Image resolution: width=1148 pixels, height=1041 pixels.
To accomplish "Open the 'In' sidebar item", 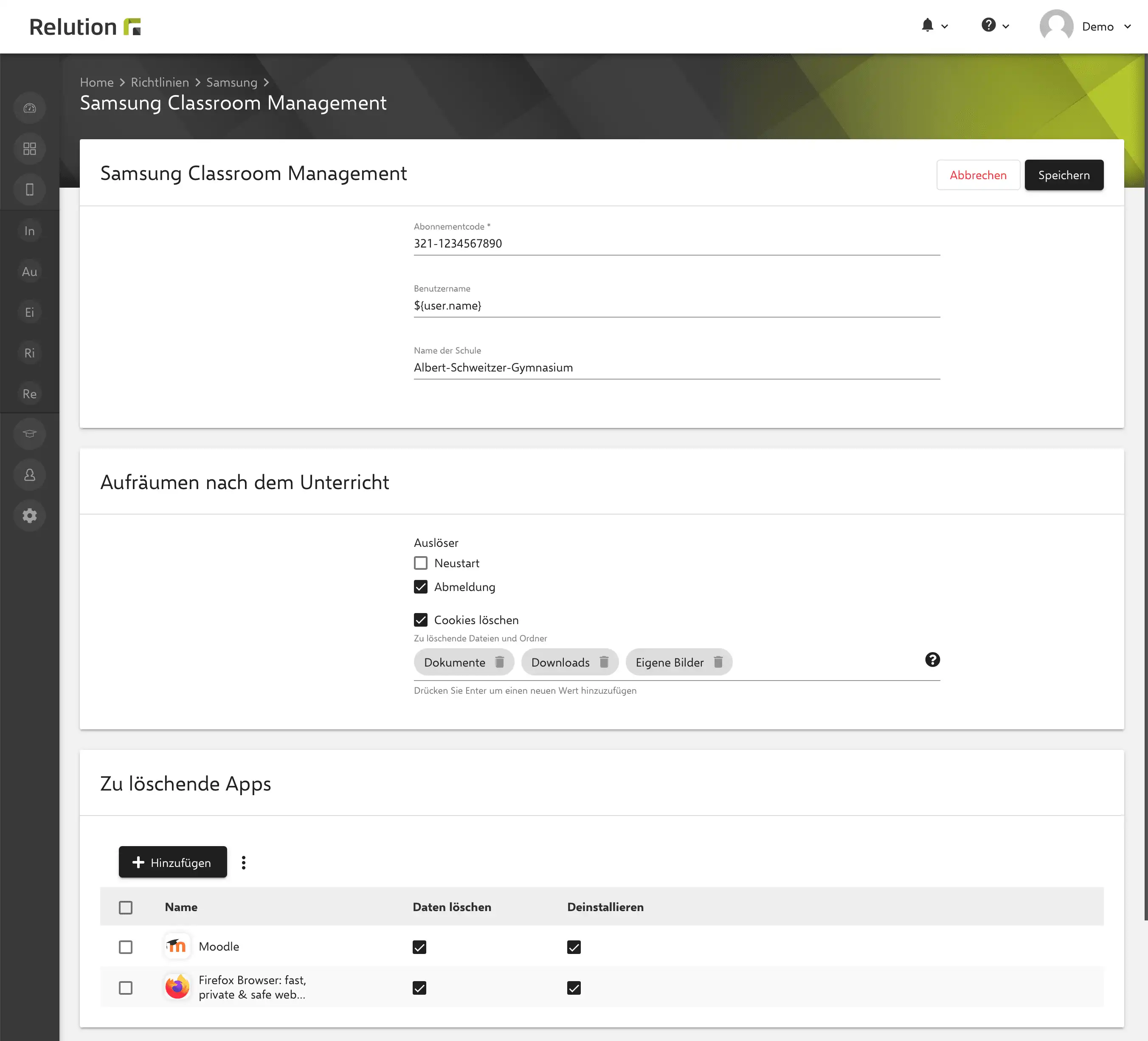I will tap(30, 231).
